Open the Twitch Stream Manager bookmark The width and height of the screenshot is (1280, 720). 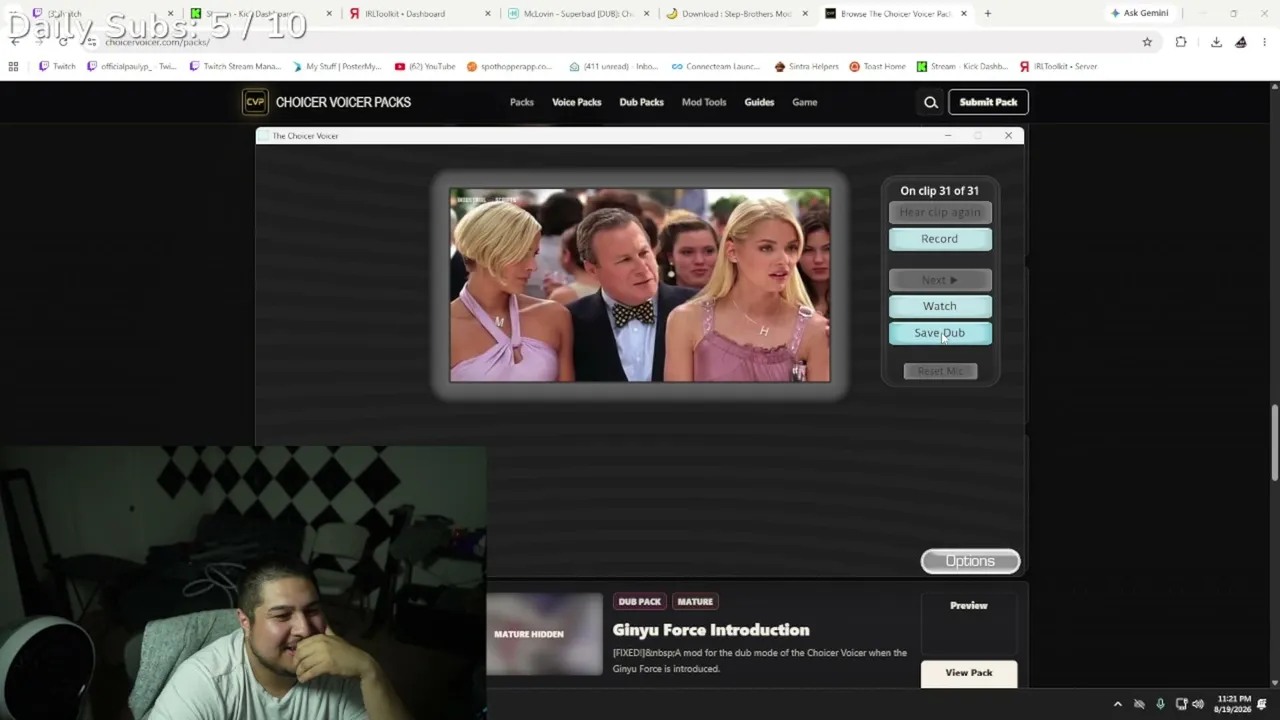pos(235,66)
